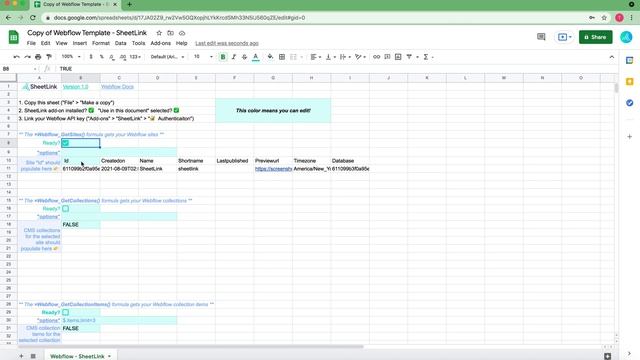Print the spreadsheet
This screenshot has width=640, height=360.
pyautogui.click(x=38, y=57)
